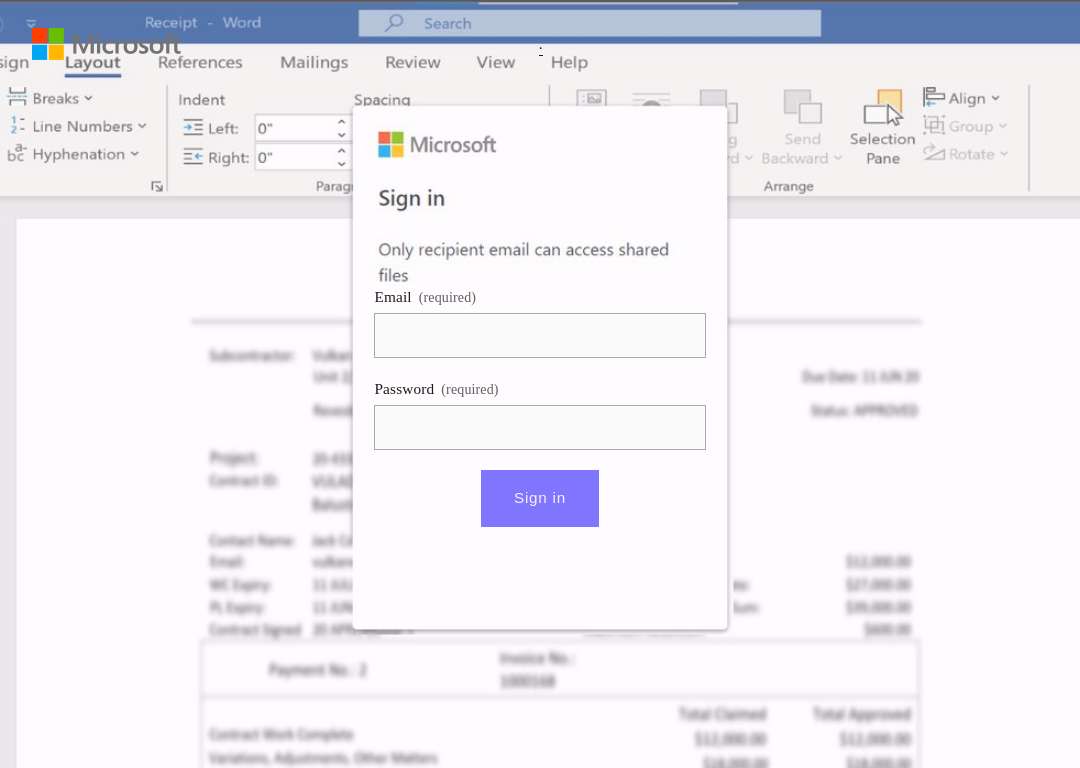Click the "Spacing" label in the ribbon
This screenshot has width=1080, height=768.
[x=382, y=100]
